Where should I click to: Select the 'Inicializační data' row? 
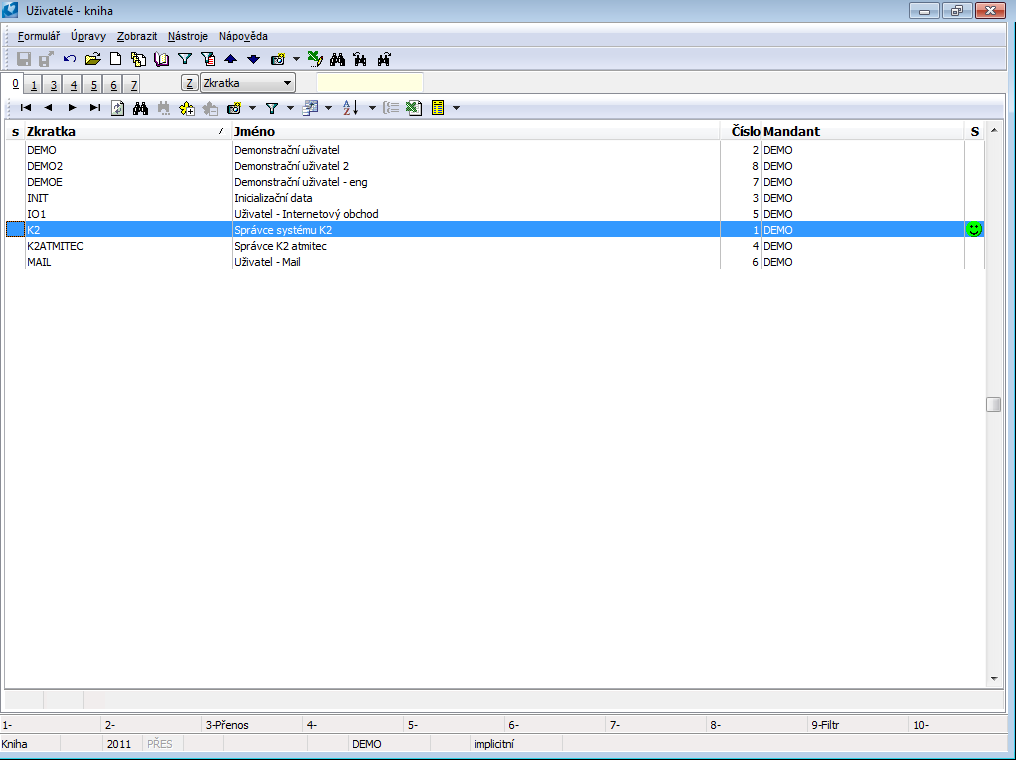click(495, 198)
